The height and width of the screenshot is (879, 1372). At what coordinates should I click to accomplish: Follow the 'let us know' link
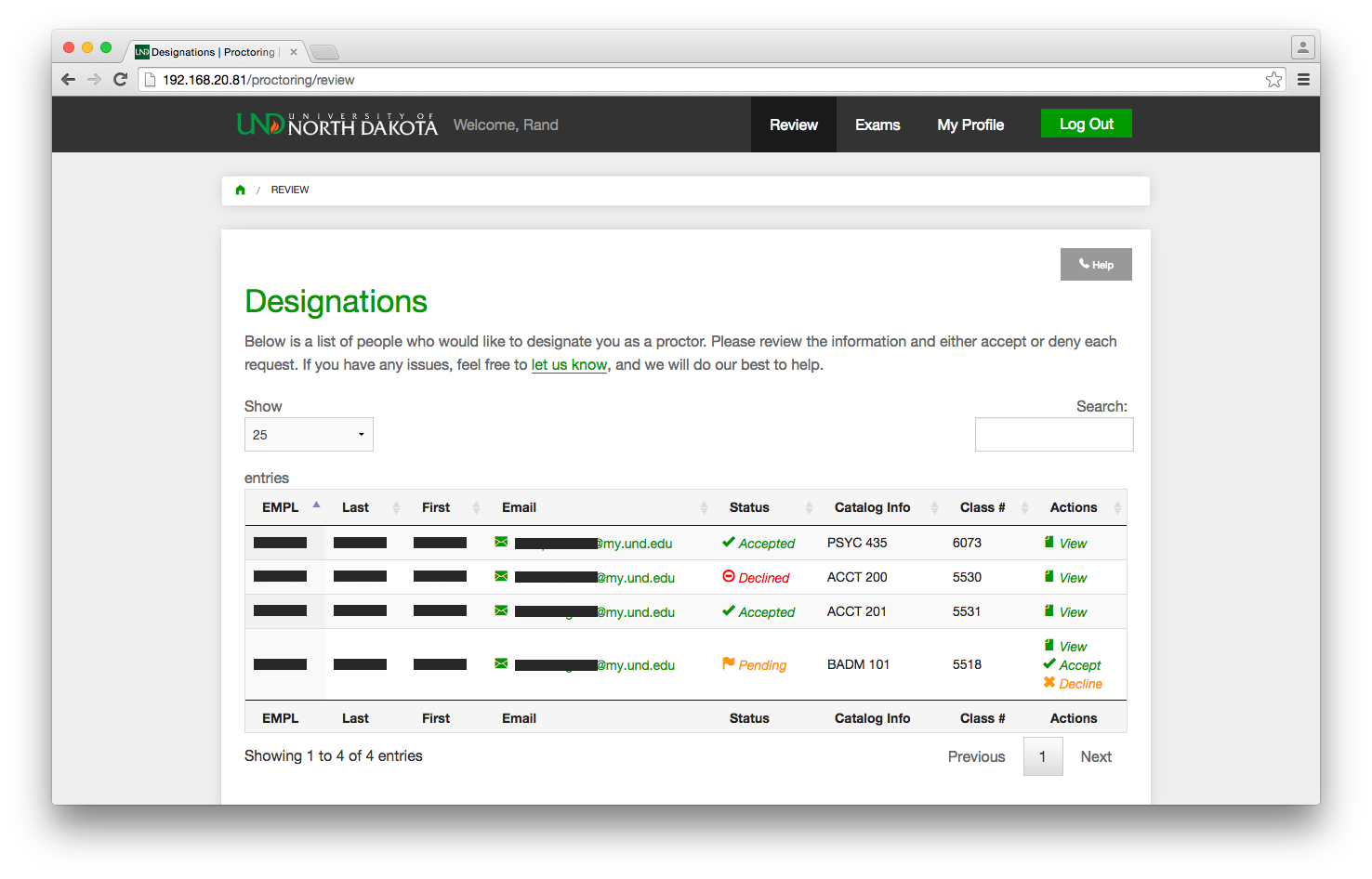pyautogui.click(x=569, y=365)
